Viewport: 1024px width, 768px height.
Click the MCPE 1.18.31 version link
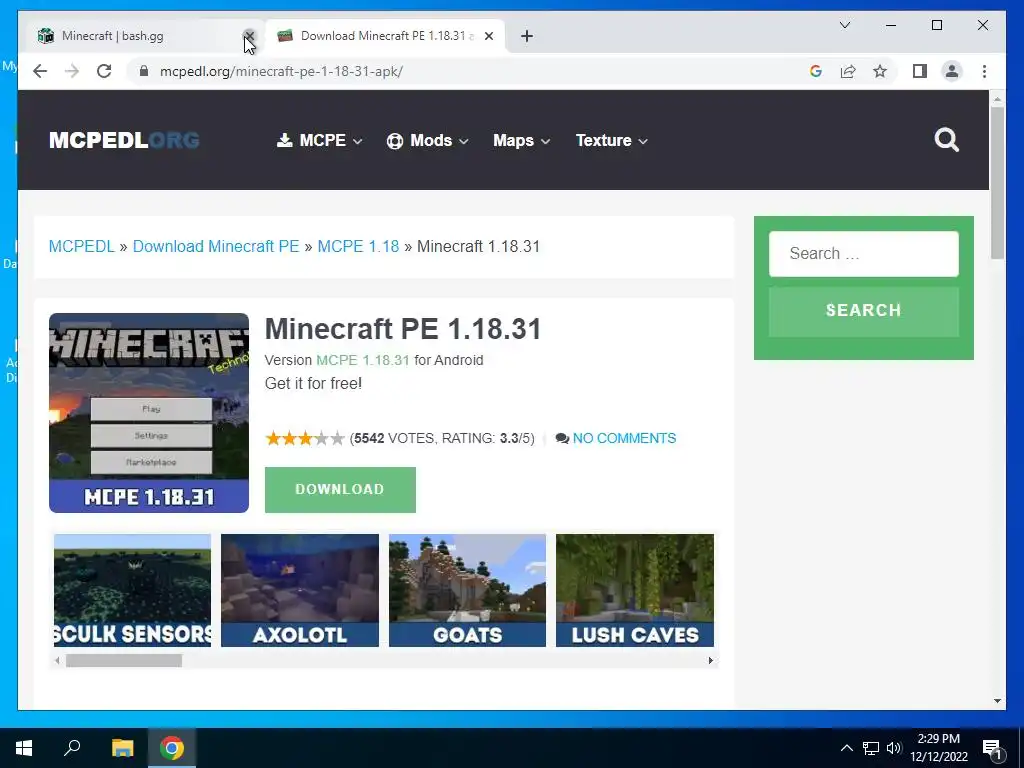362,360
